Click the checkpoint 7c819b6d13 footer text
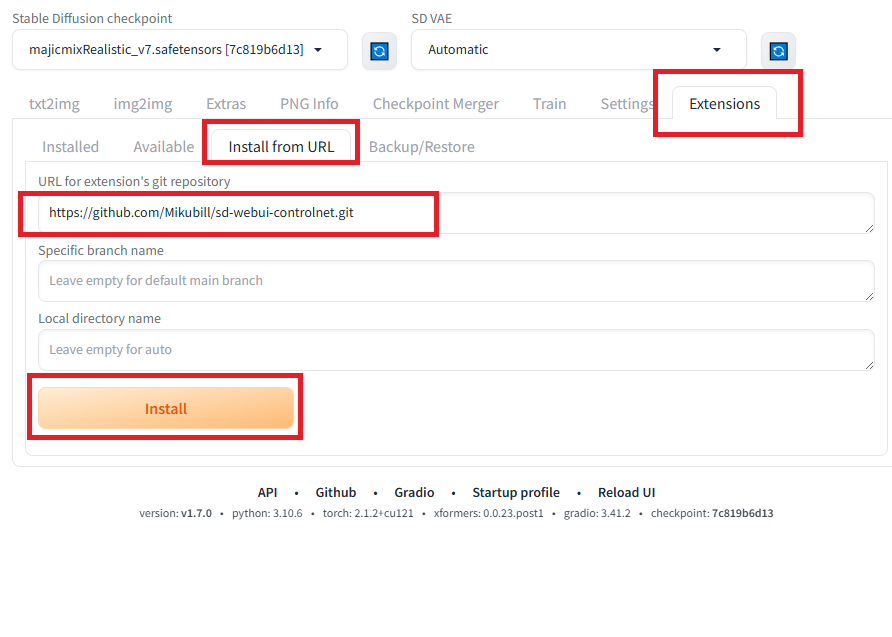The image size is (892, 637). (x=712, y=514)
